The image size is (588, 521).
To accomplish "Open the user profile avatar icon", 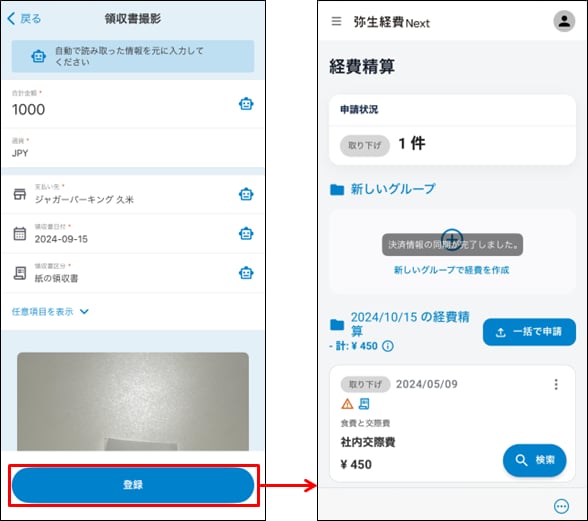I will pos(564,21).
